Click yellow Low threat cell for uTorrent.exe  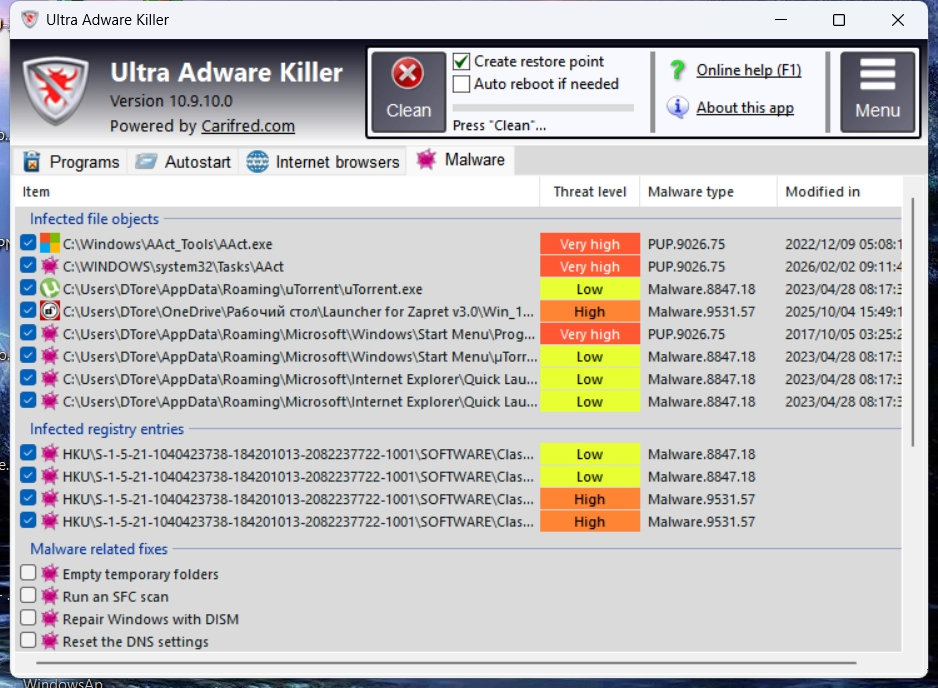pyautogui.click(x=590, y=289)
